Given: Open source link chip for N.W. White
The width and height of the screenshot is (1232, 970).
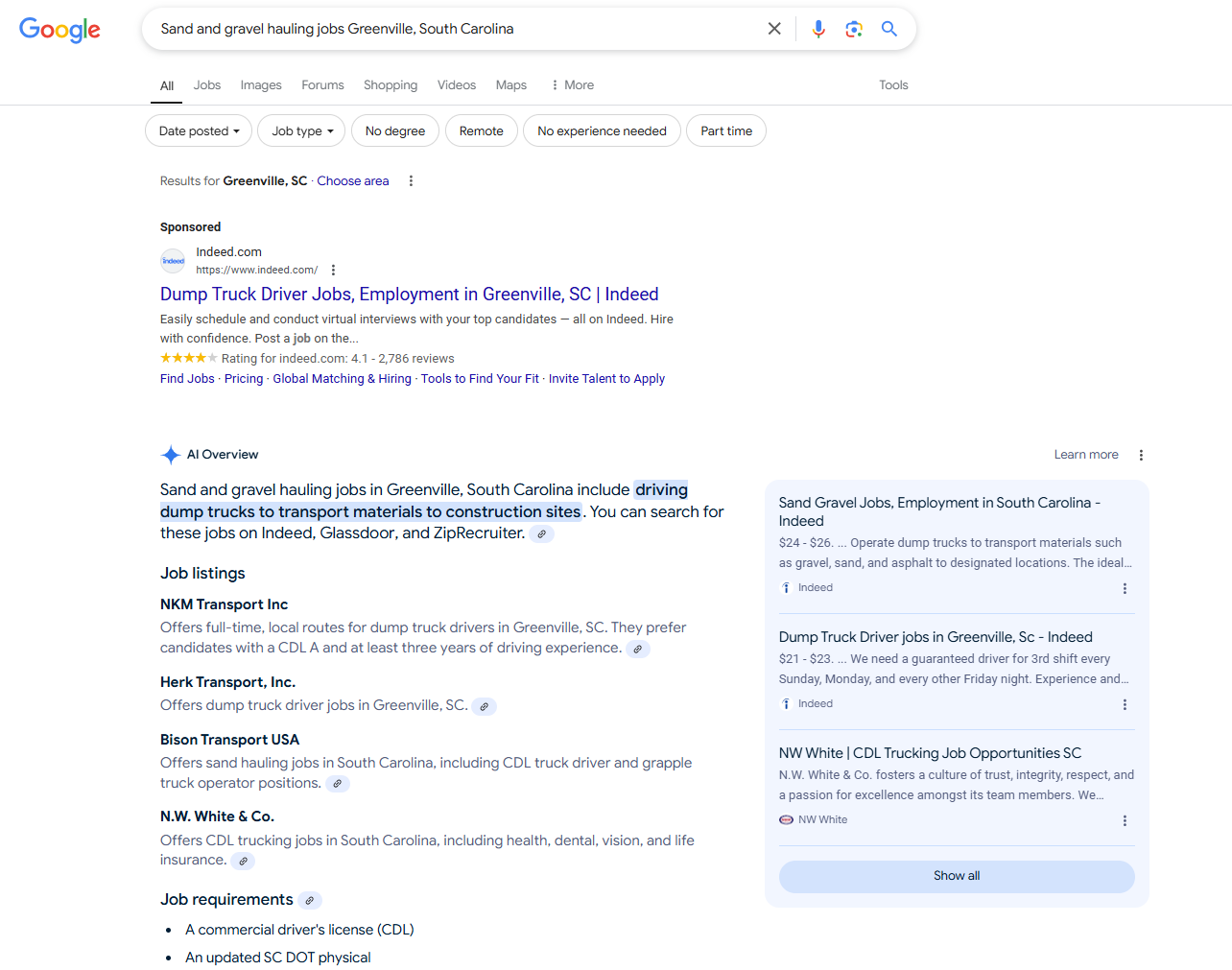Looking at the screenshot, I should point(244,862).
